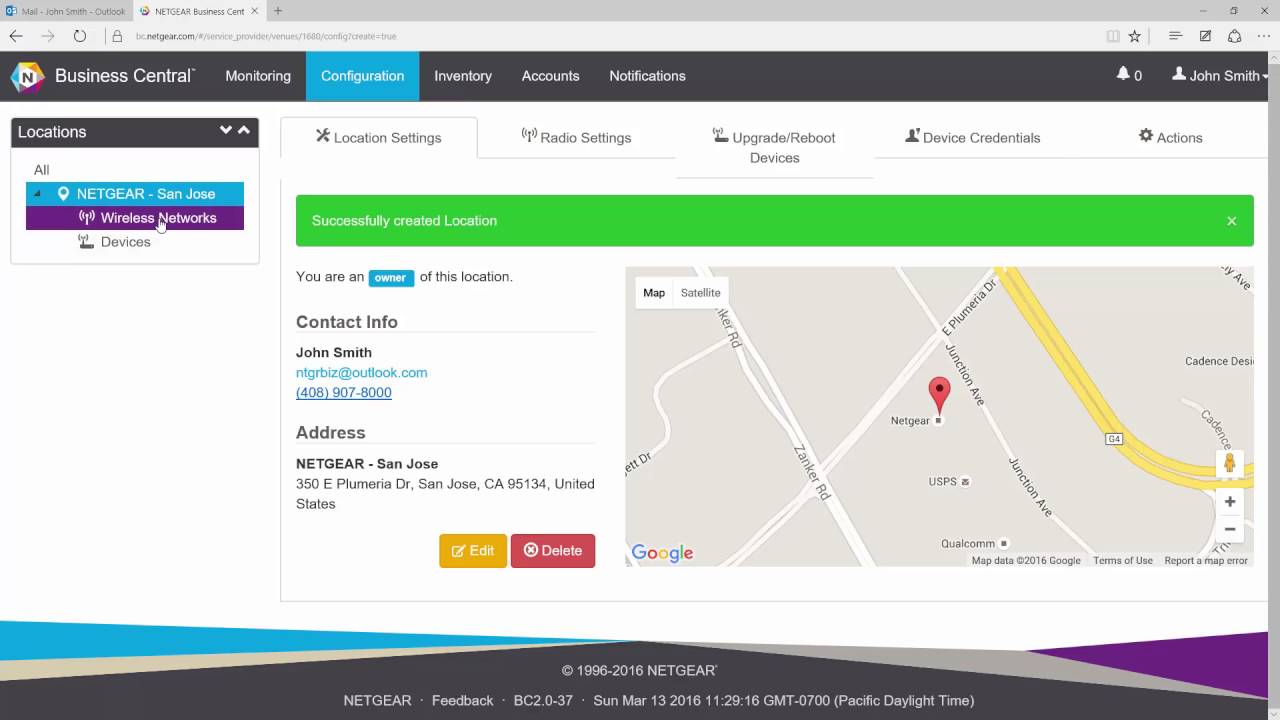Screen dimensions: 1280x720
Task: Open the notifications bell icon
Action: [x=1123, y=75]
